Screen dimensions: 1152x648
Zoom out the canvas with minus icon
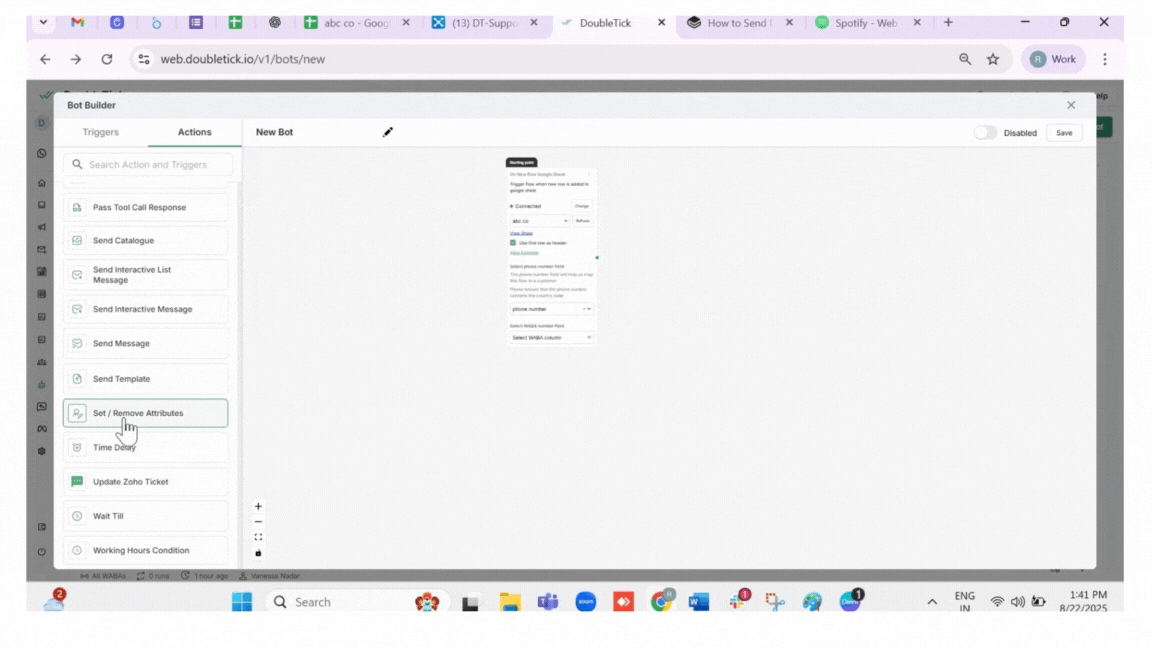258,522
